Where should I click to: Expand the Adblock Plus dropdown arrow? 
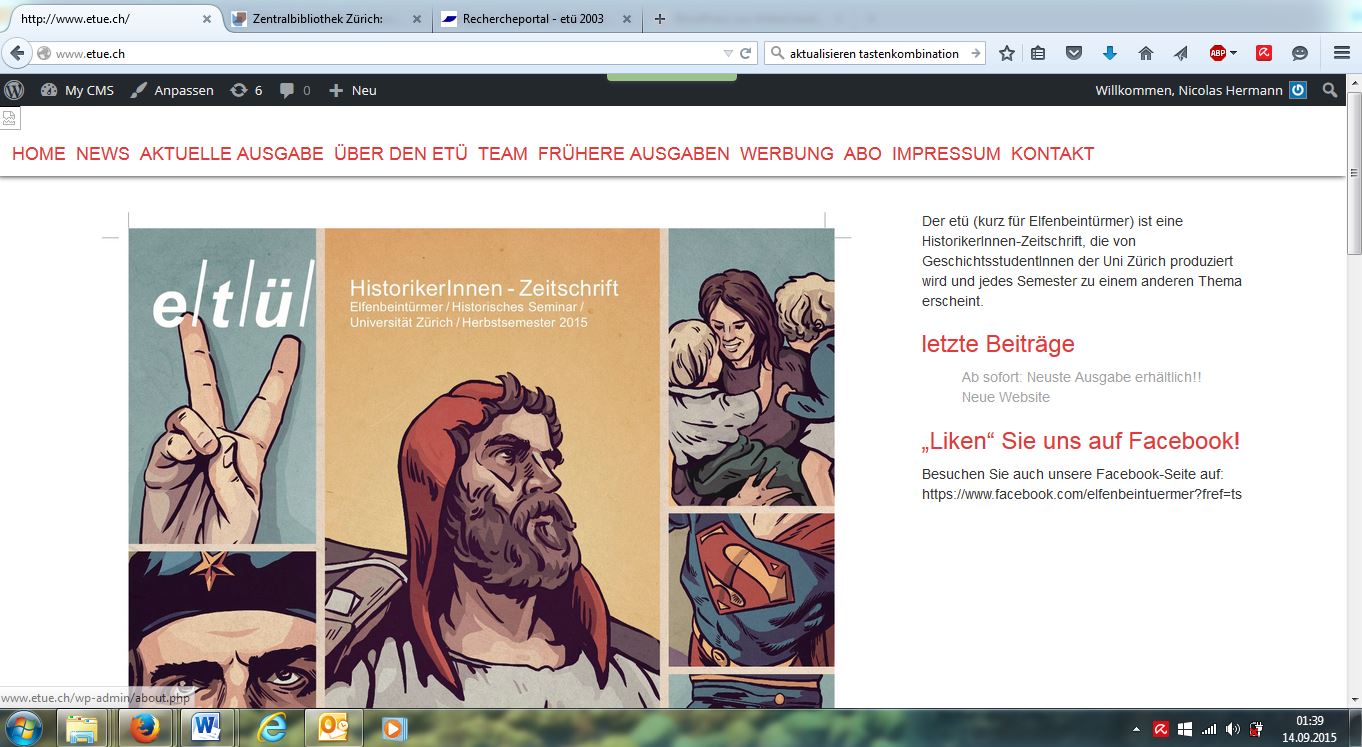click(x=1234, y=54)
